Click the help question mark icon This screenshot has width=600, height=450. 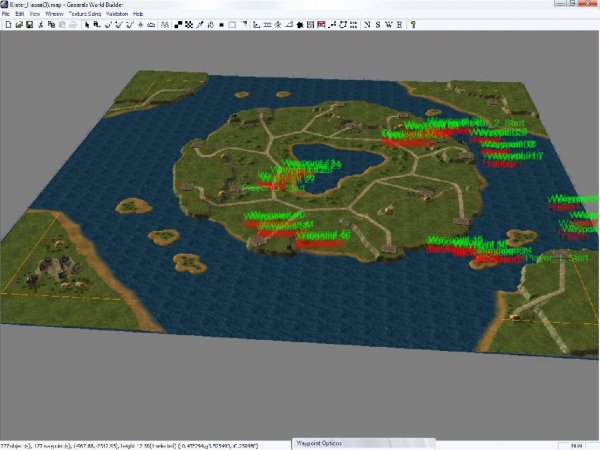[x=413, y=24]
